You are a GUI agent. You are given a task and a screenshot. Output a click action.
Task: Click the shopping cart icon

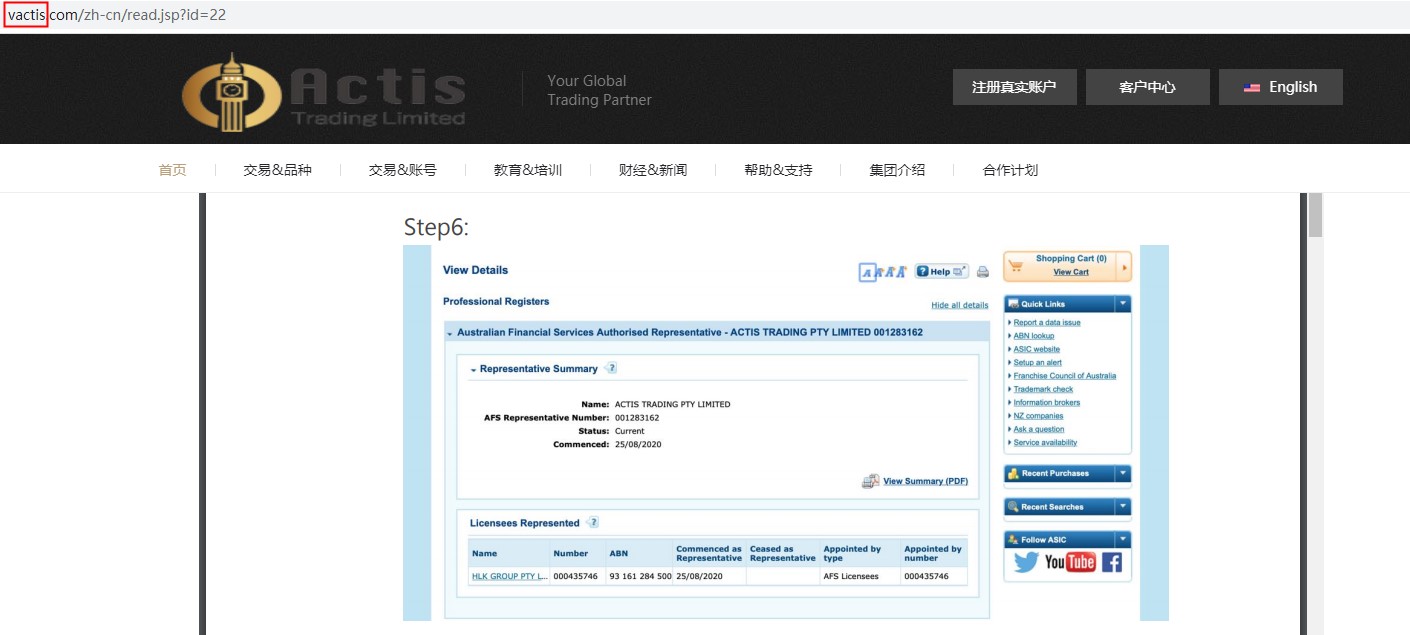1016,267
